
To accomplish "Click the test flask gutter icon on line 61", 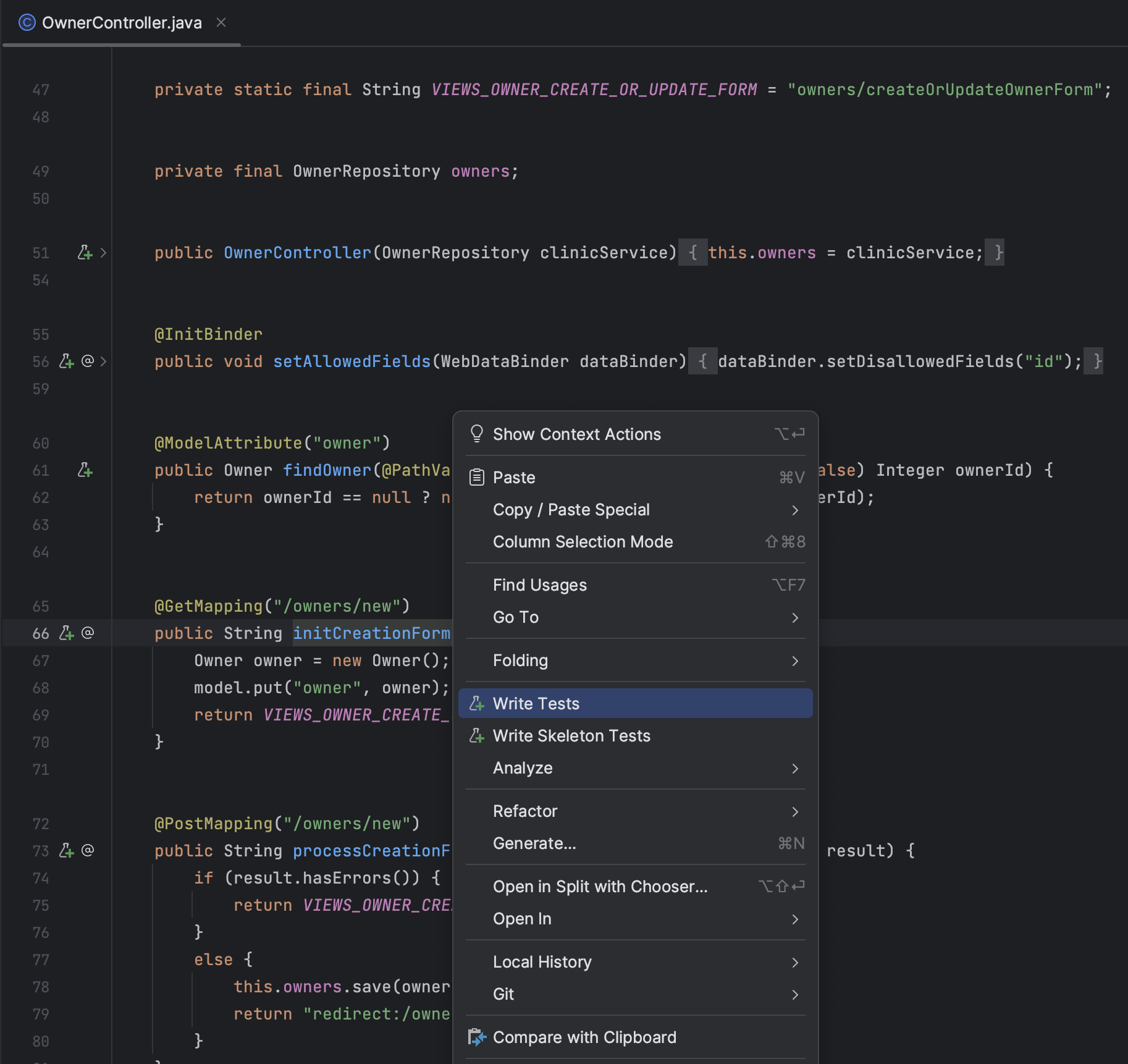I will [85, 470].
